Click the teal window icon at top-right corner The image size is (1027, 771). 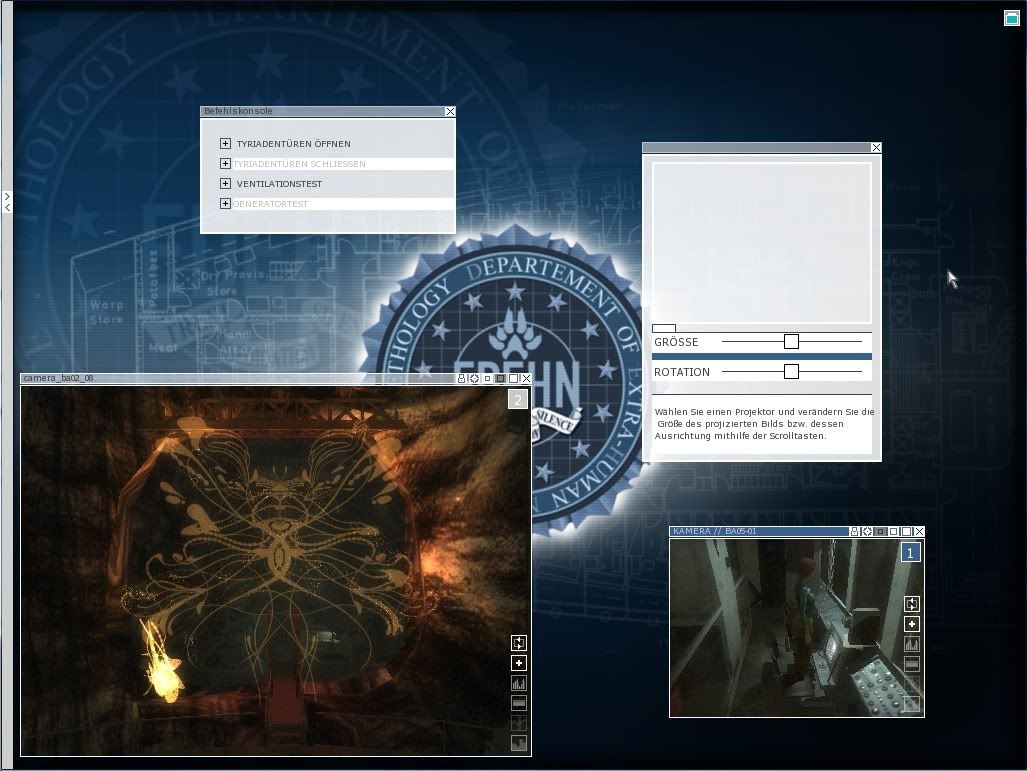[1012, 18]
